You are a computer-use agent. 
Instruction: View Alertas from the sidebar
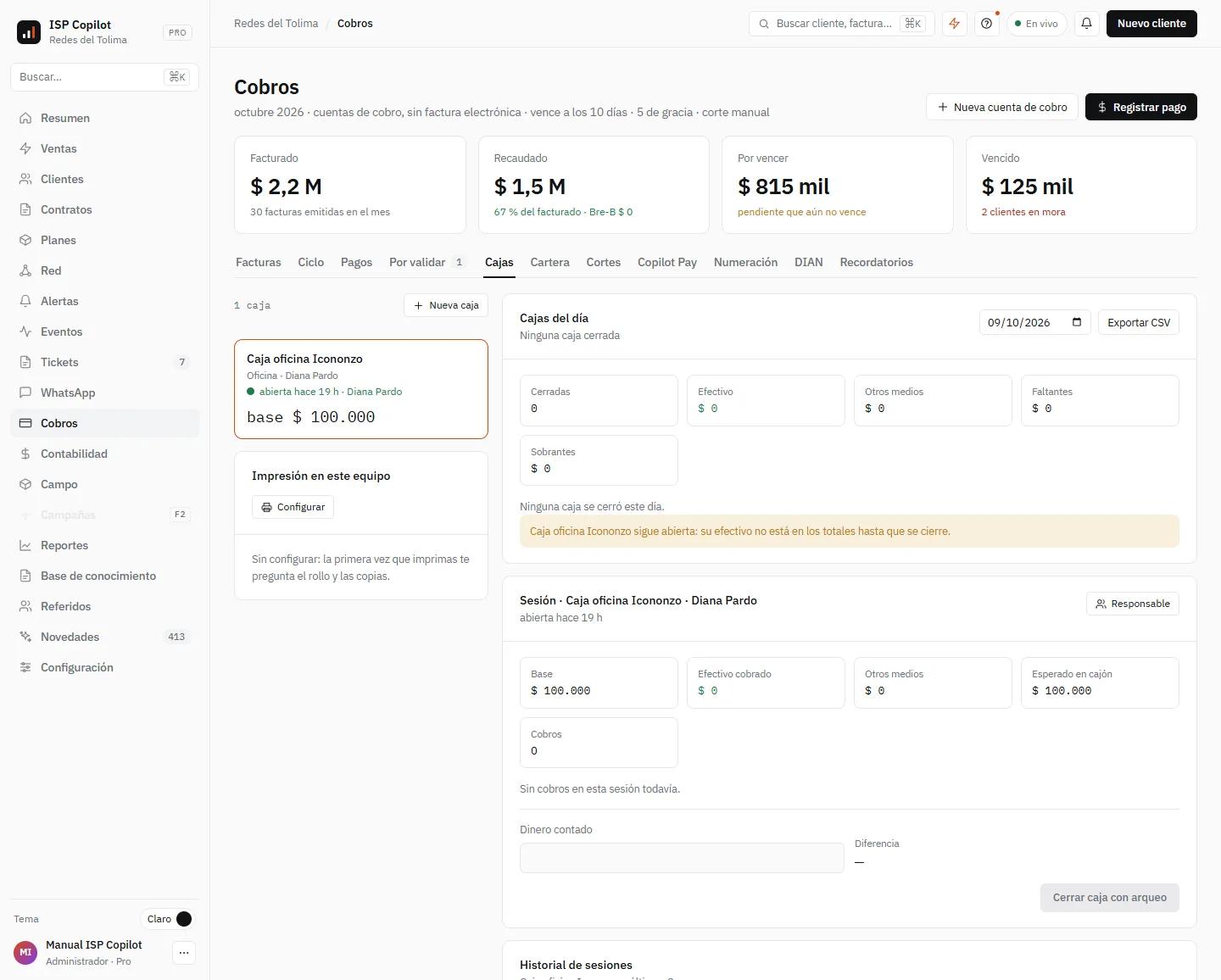tap(104, 301)
